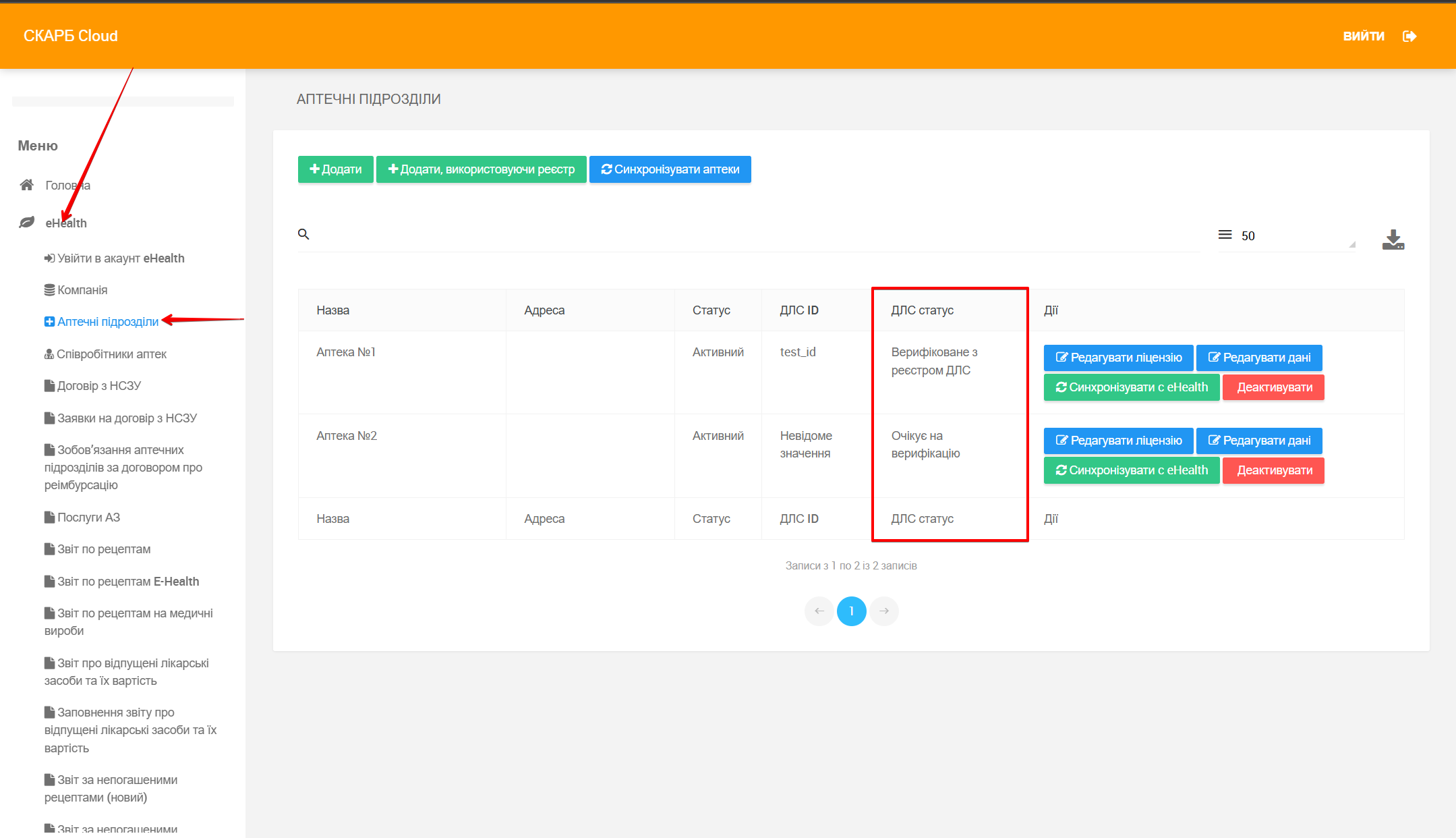1456x838 pixels.
Task: Click the logout arrow icon
Action: coord(1409,36)
